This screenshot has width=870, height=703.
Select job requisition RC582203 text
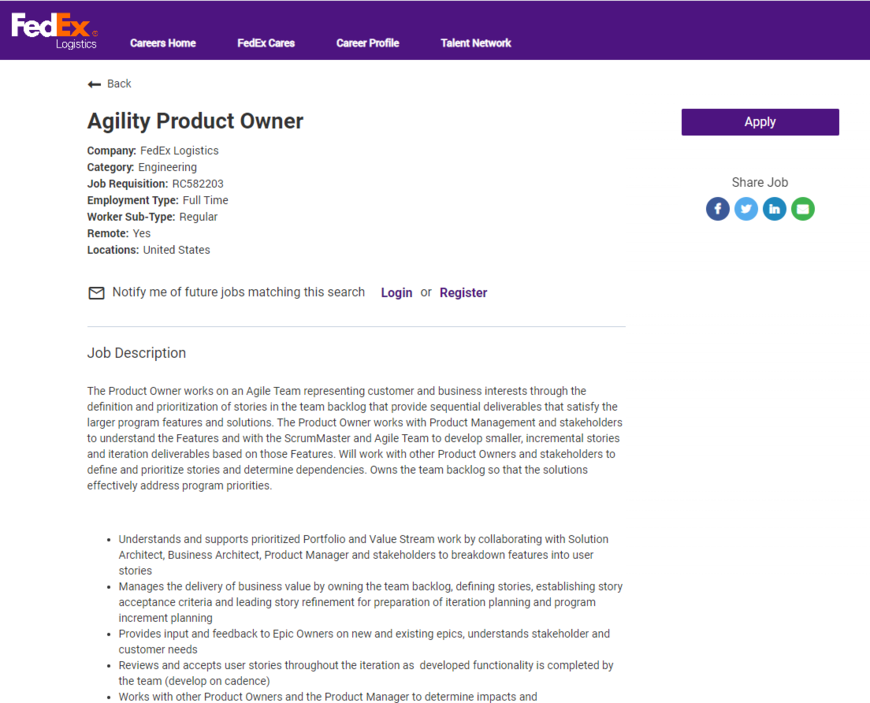[x=198, y=184]
